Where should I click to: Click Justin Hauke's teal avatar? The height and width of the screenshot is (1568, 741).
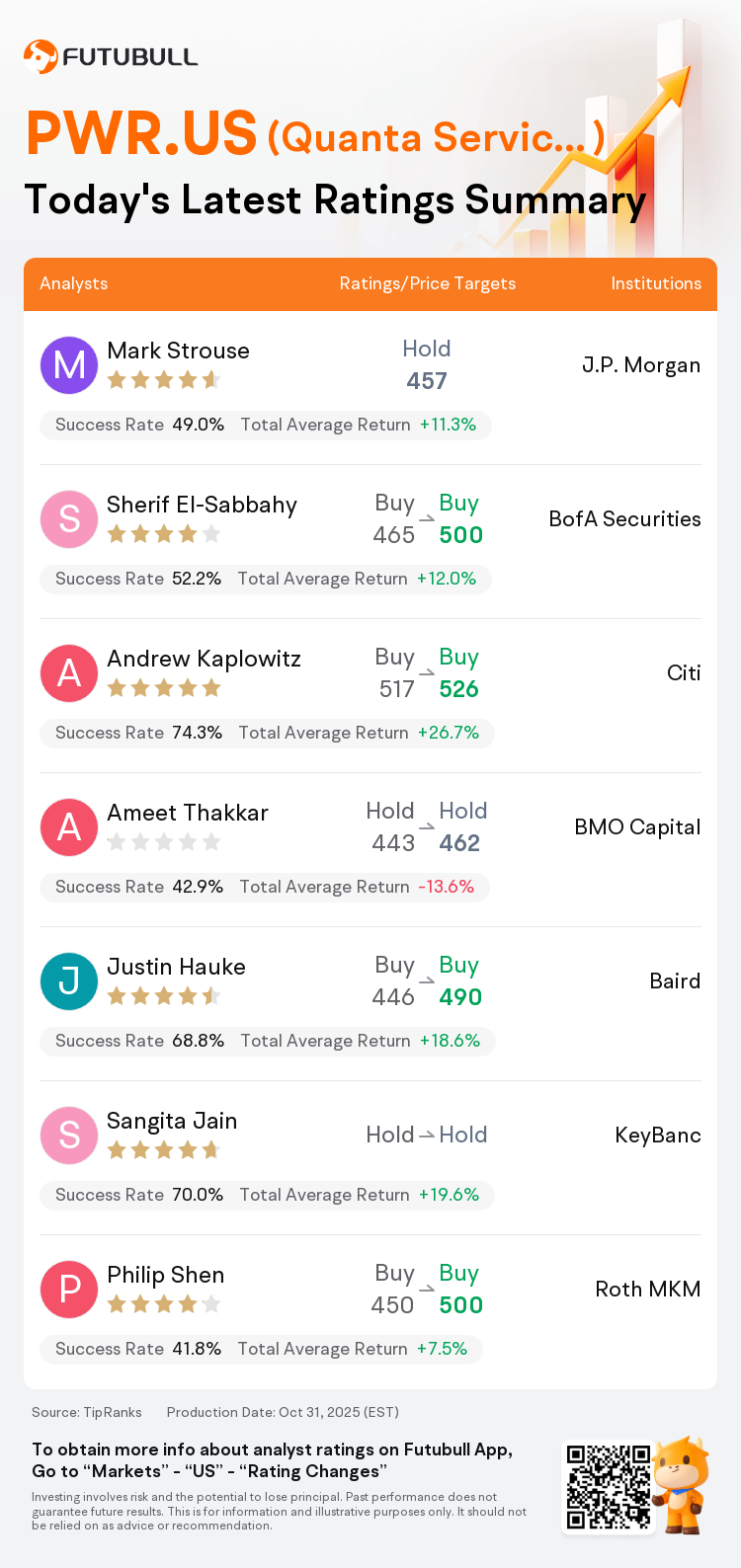point(69,980)
